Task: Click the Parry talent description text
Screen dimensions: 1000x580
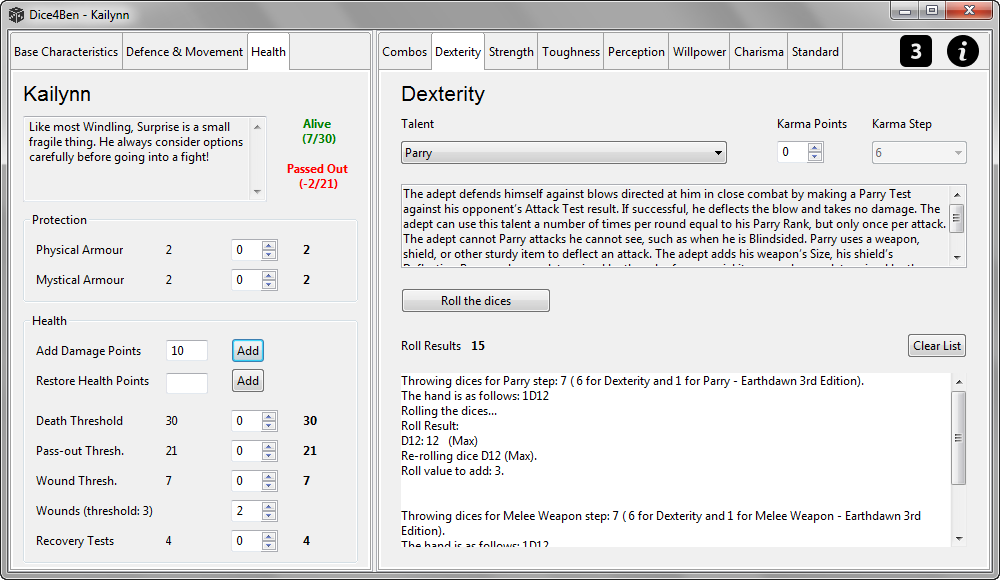Action: pos(675,225)
